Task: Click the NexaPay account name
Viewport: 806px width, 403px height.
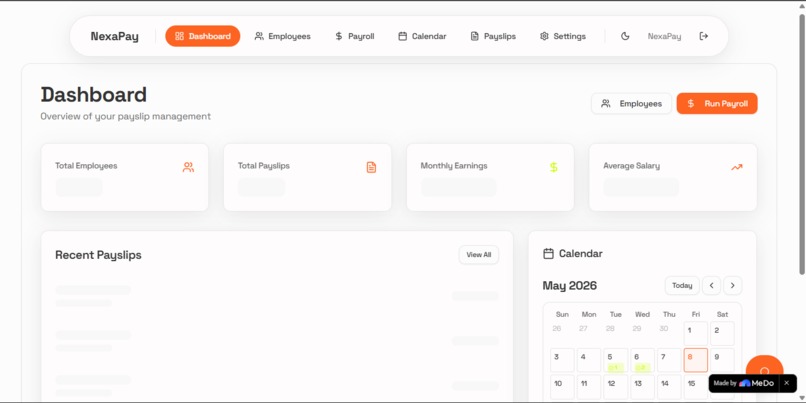Action: tap(664, 36)
